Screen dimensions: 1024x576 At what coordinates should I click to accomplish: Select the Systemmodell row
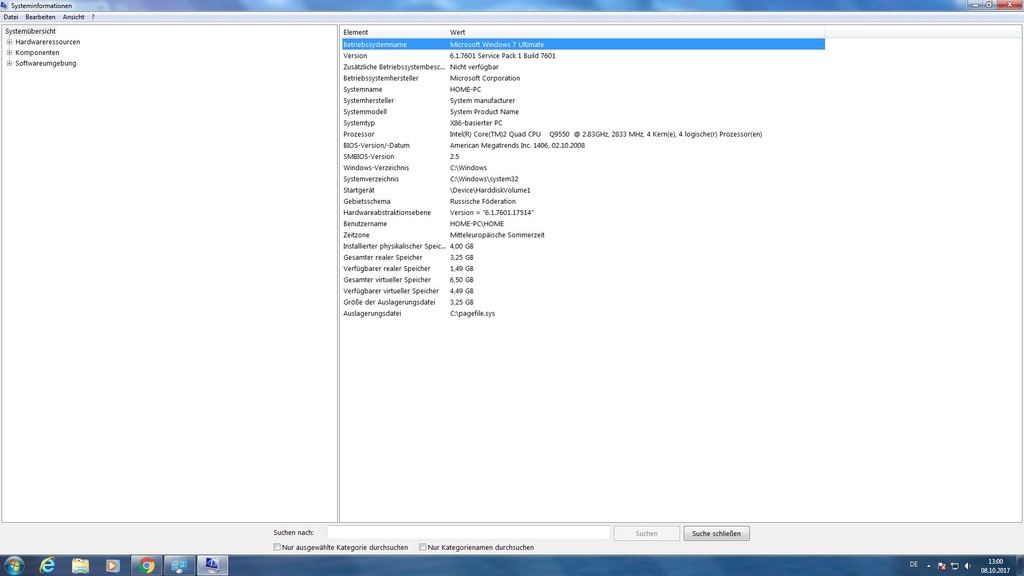pos(583,112)
